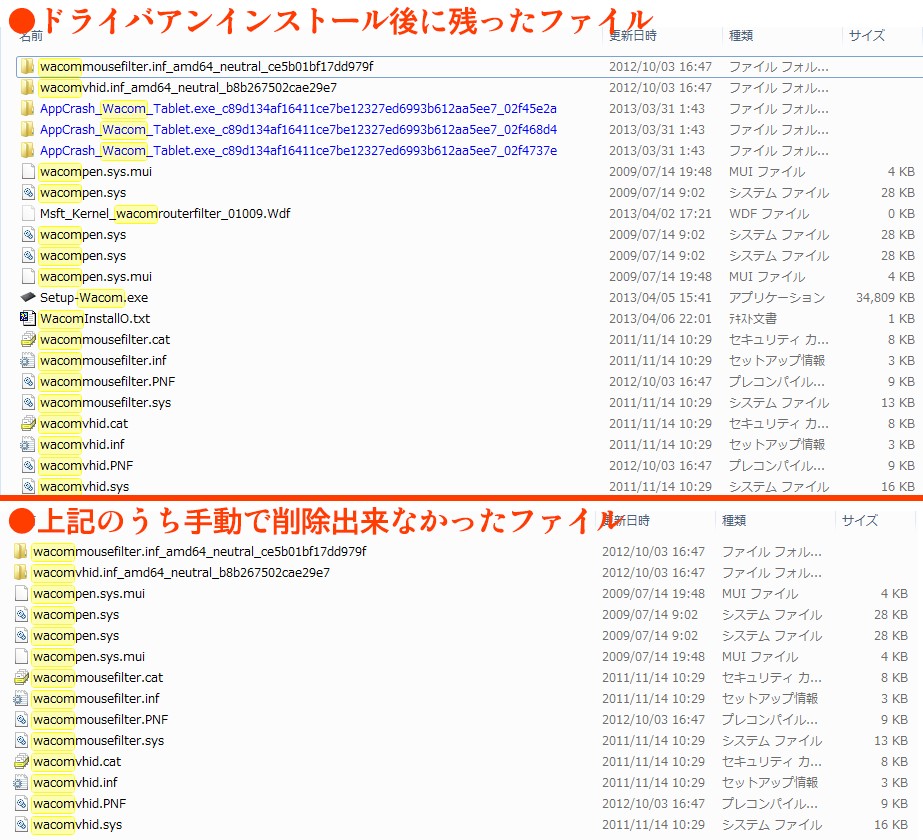Sort lower list by 種類 column header
The image size is (923, 840).
pos(733,520)
